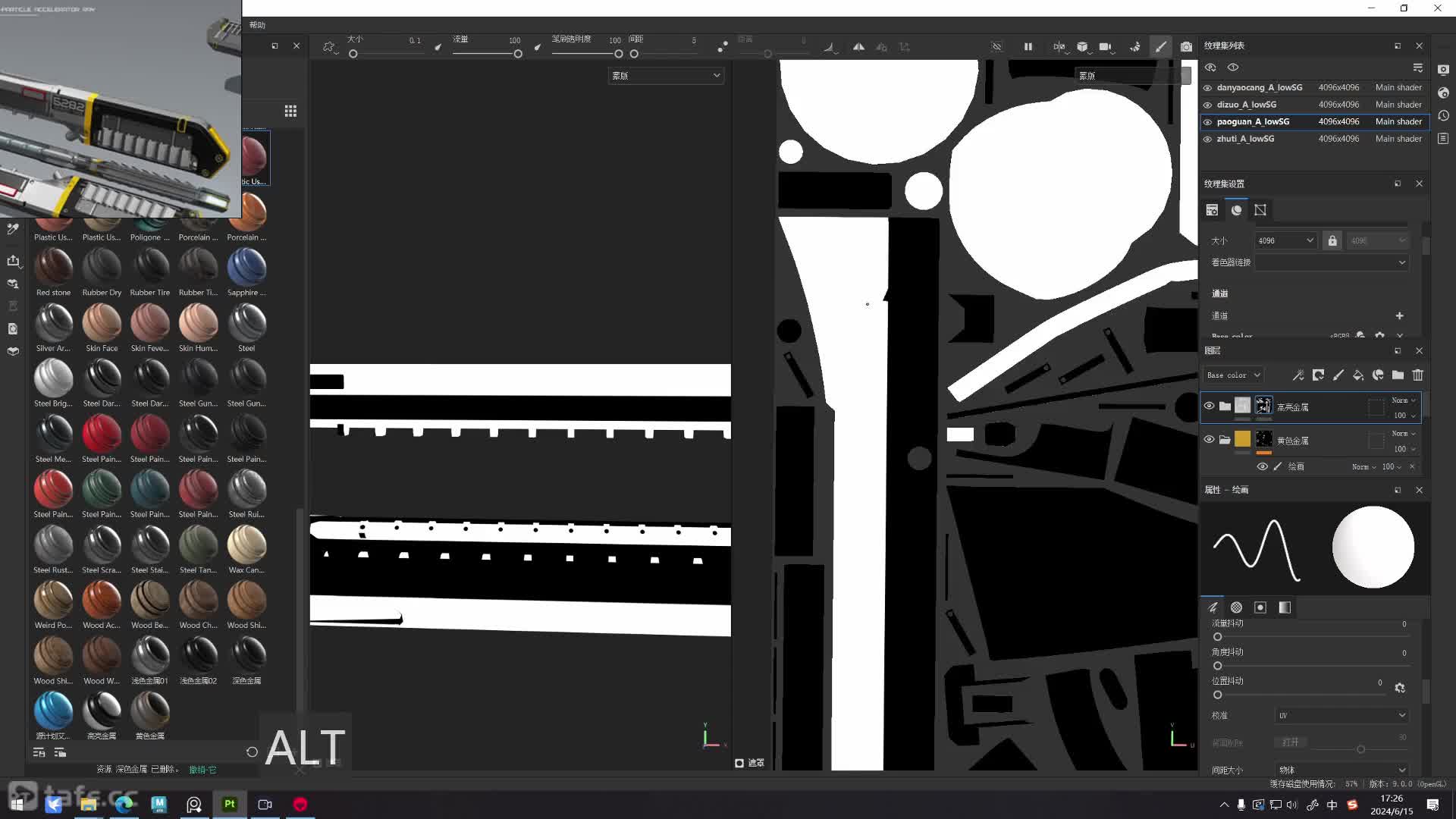Open shader settings icon in right sidebar
The width and height of the screenshot is (1456, 819).
[1443, 93]
